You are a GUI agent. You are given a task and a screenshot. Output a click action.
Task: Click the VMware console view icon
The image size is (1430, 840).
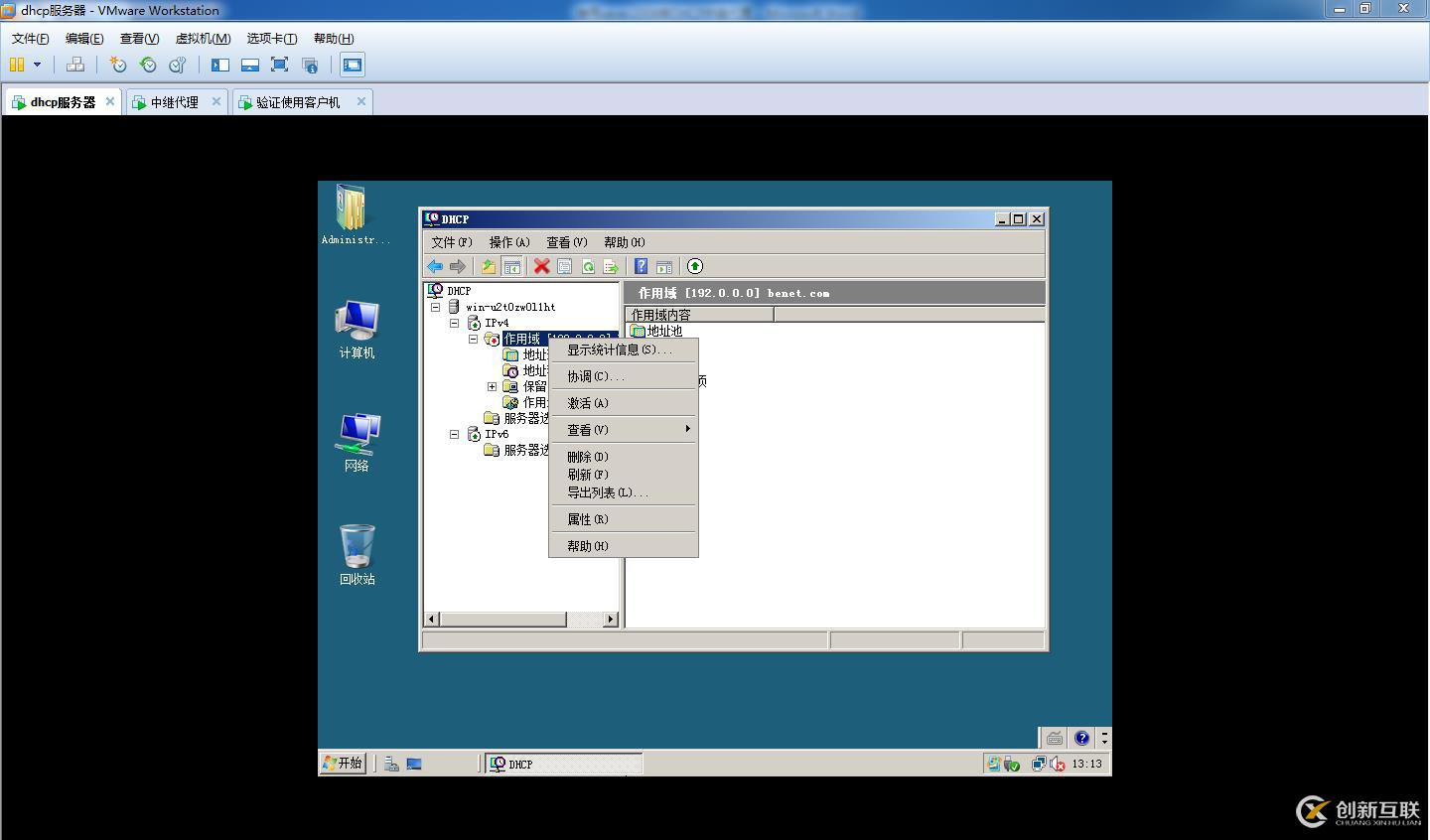[x=352, y=65]
